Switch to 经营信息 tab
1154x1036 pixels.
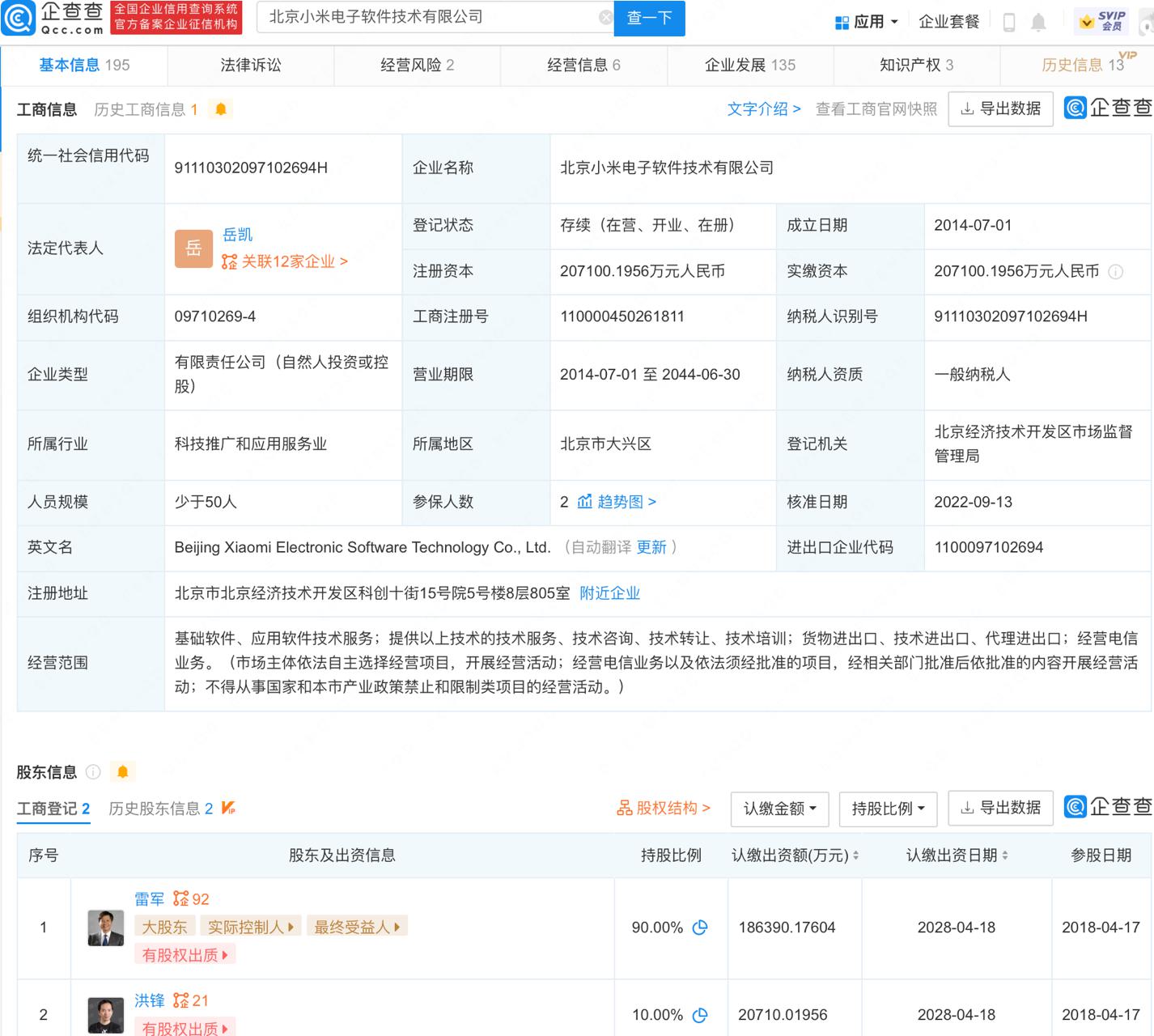pos(583,65)
